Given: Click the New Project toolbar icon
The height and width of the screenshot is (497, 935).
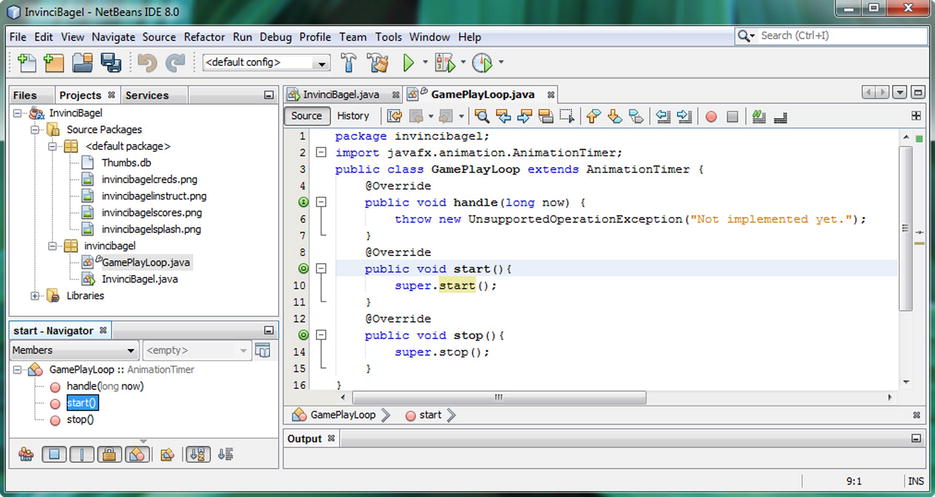Looking at the screenshot, I should [x=54, y=62].
